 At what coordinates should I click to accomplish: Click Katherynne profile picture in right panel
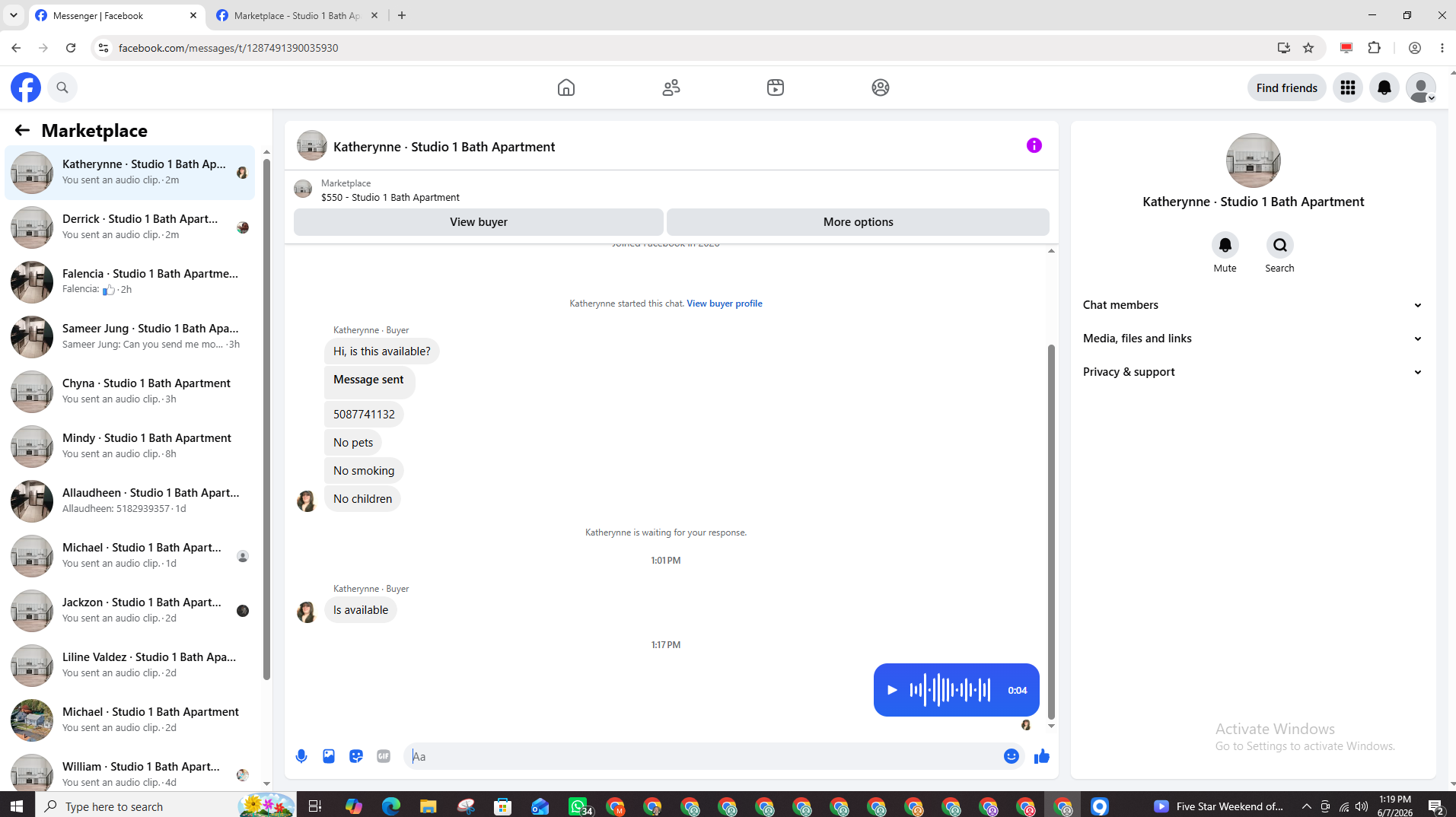[x=1253, y=161]
